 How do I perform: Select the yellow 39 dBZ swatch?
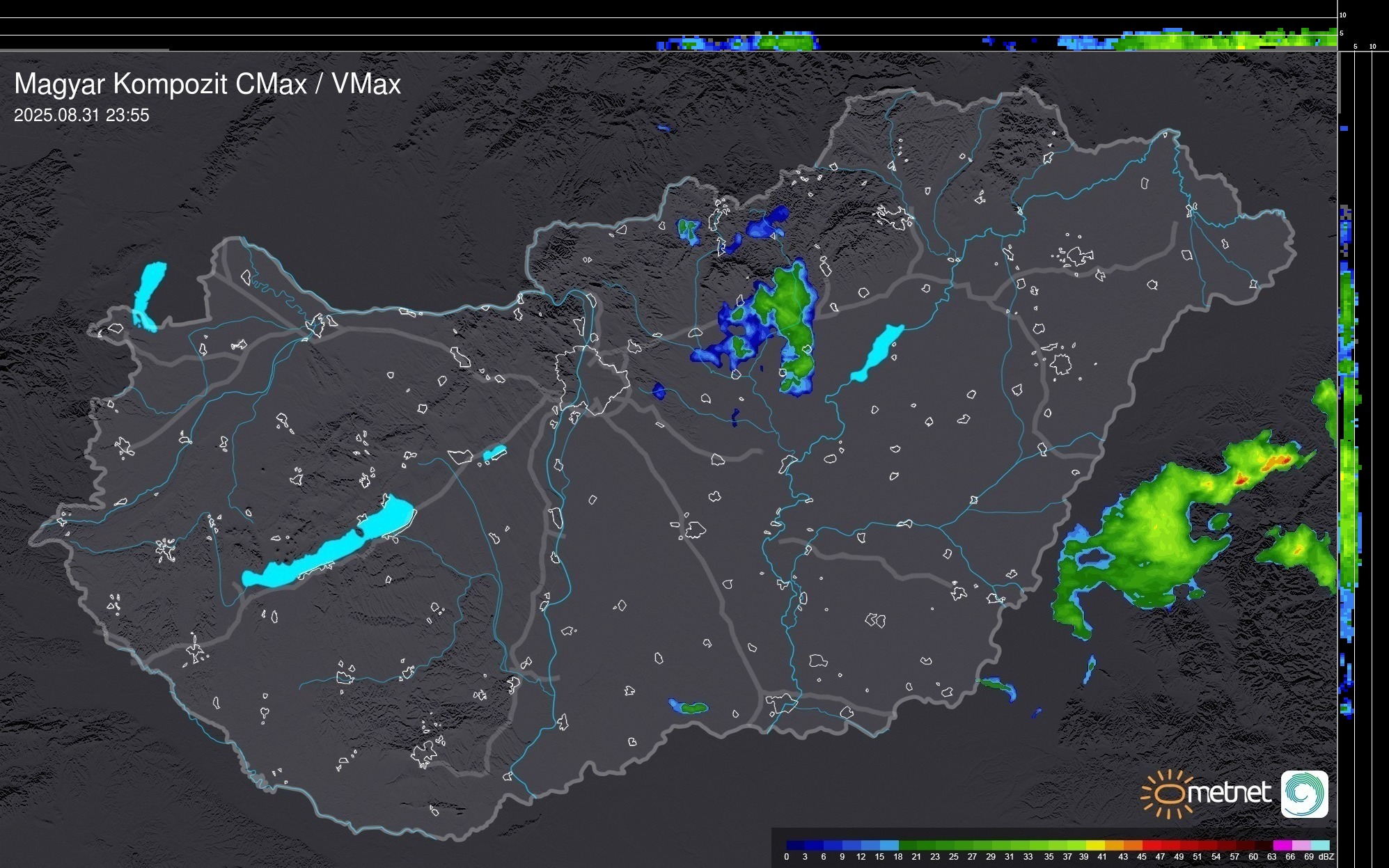pos(1096,845)
